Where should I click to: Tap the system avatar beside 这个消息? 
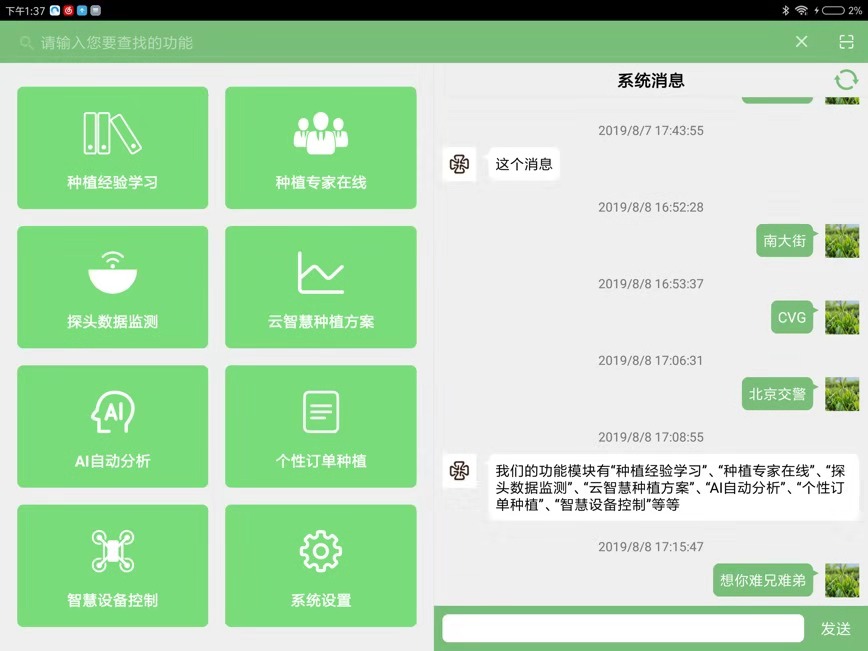coord(459,164)
